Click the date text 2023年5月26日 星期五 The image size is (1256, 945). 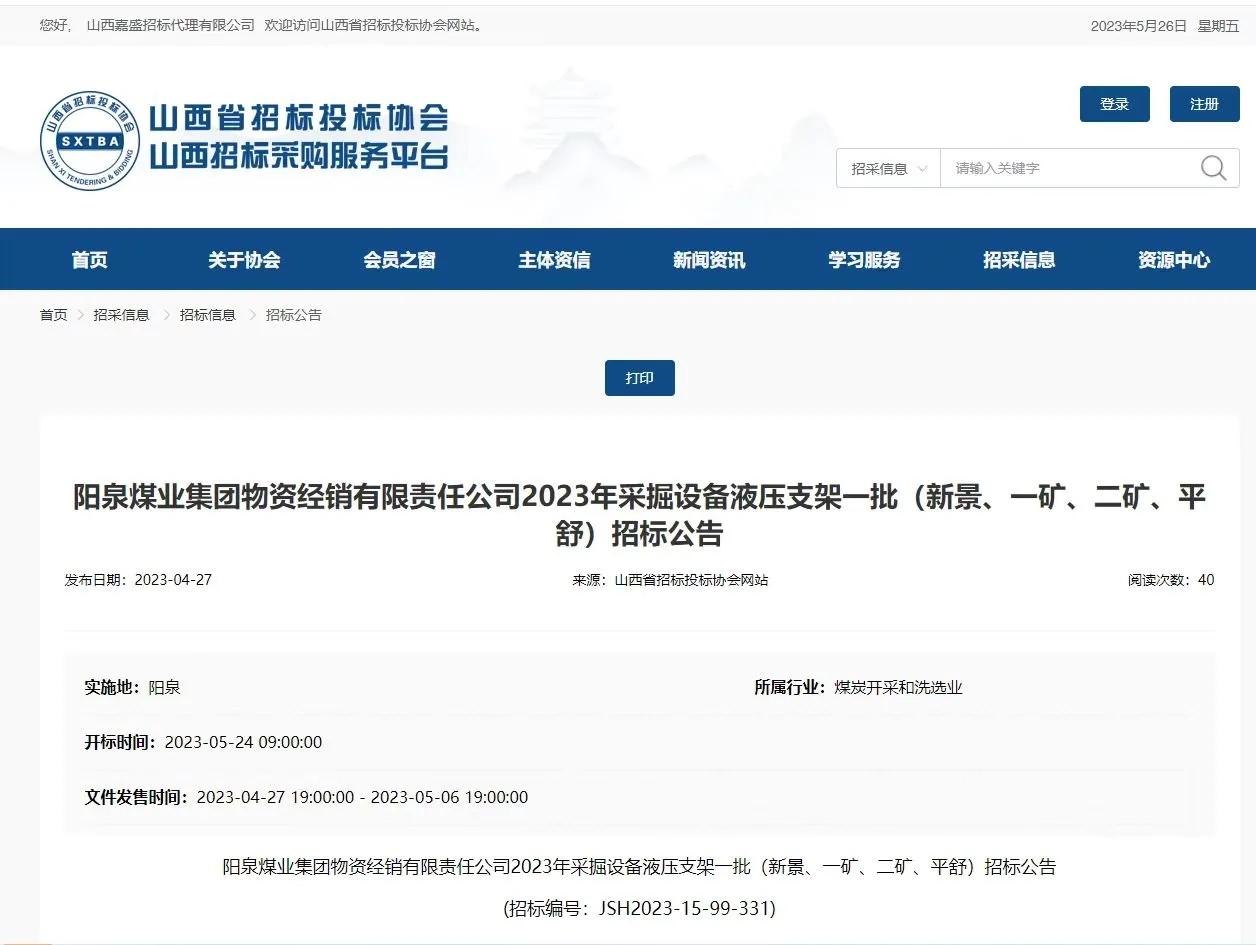click(1165, 26)
